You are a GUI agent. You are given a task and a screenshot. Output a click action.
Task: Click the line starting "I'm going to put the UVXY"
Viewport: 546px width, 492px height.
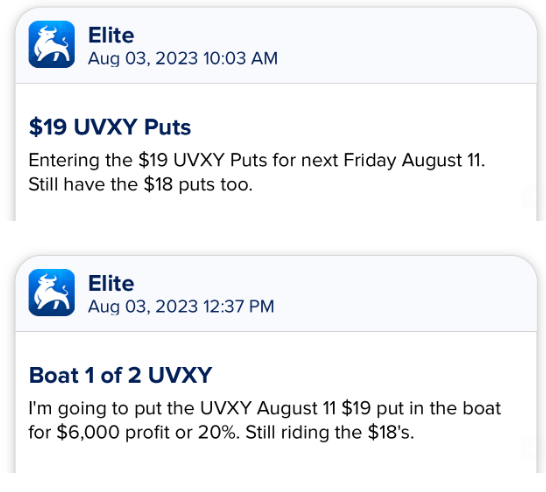click(x=265, y=408)
